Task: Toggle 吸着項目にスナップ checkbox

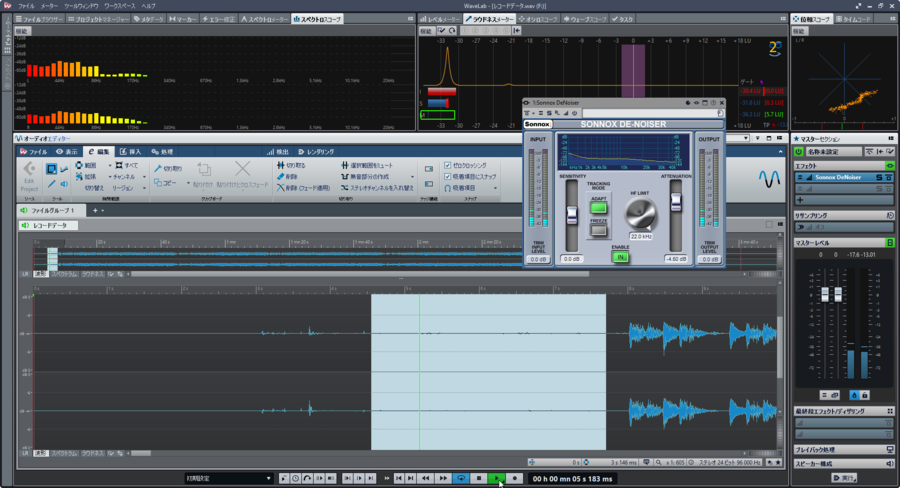Action: (448, 177)
